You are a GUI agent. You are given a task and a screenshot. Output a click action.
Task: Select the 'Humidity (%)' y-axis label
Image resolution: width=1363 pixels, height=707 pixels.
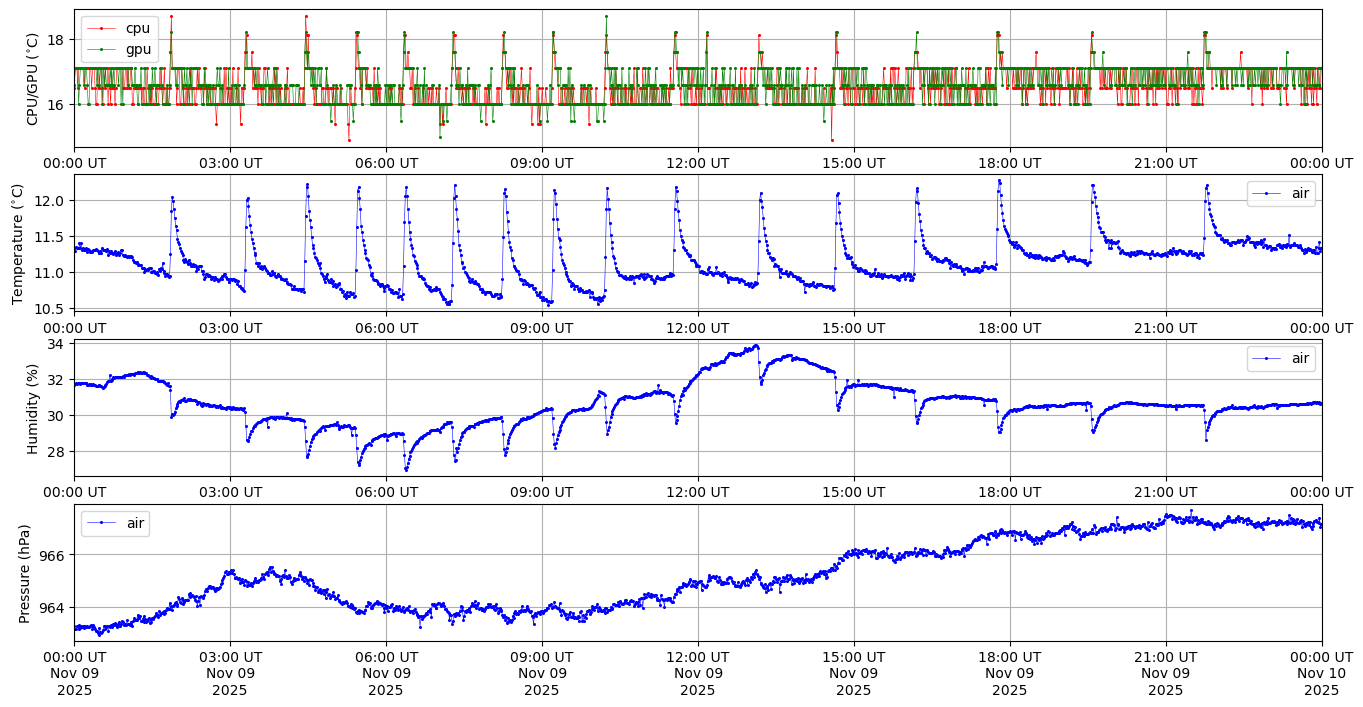[x=32, y=408]
